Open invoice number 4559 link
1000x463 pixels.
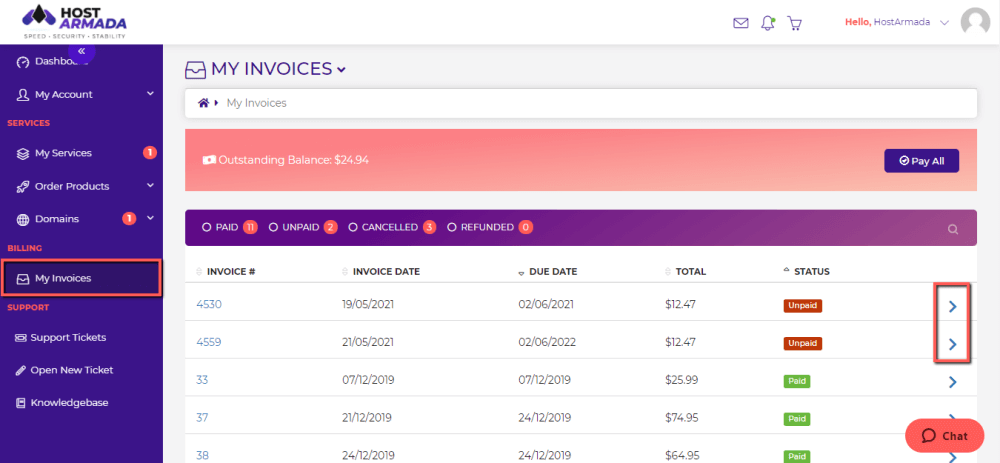[x=209, y=342]
